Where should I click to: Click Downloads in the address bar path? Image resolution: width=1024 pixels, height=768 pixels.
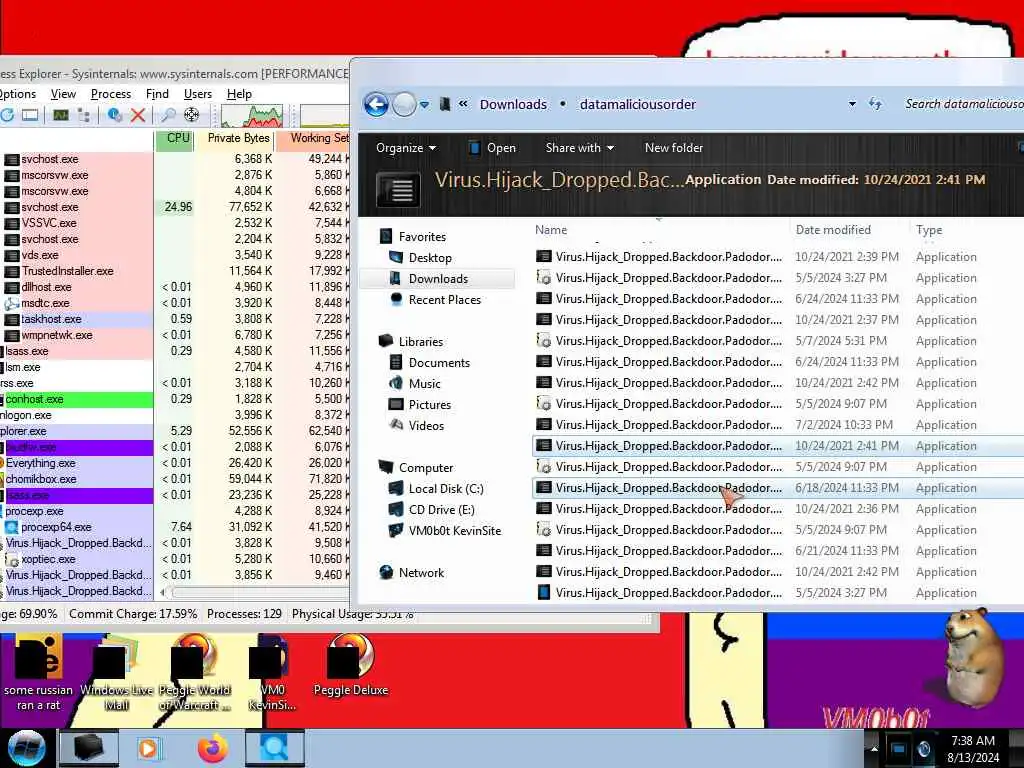coord(513,104)
